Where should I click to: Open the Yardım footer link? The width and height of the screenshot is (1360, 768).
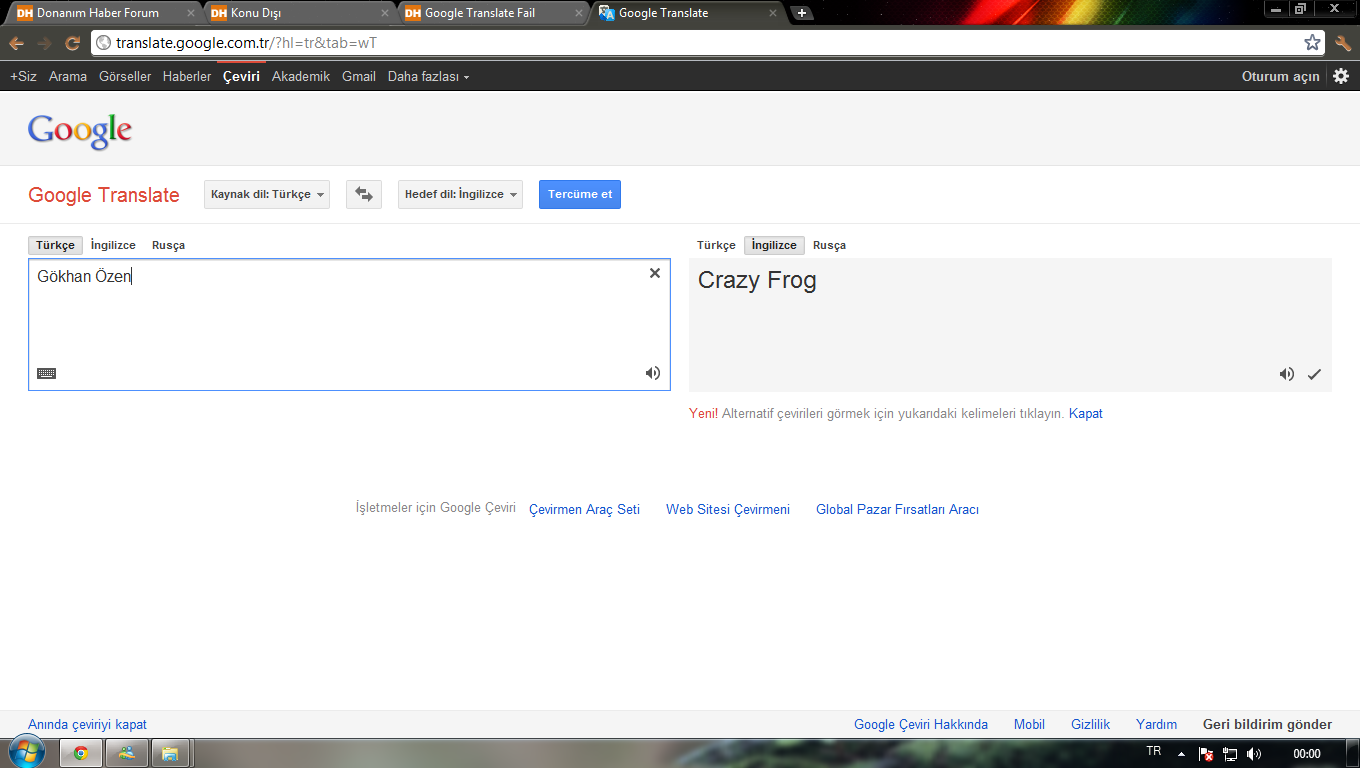[1156, 724]
